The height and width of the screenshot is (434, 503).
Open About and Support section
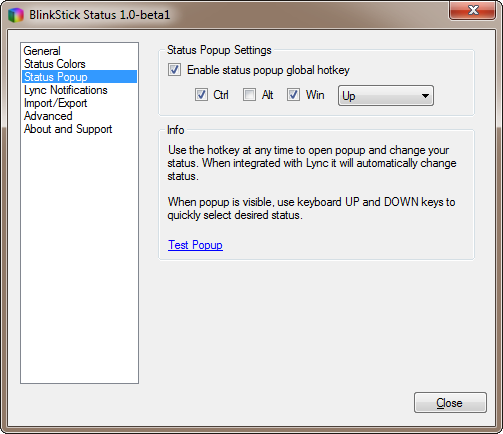68,129
